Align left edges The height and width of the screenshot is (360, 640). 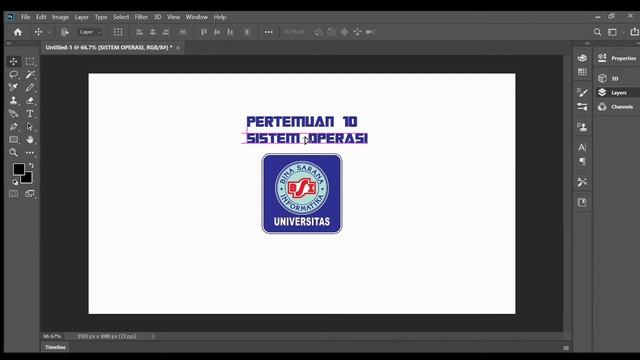point(139,32)
